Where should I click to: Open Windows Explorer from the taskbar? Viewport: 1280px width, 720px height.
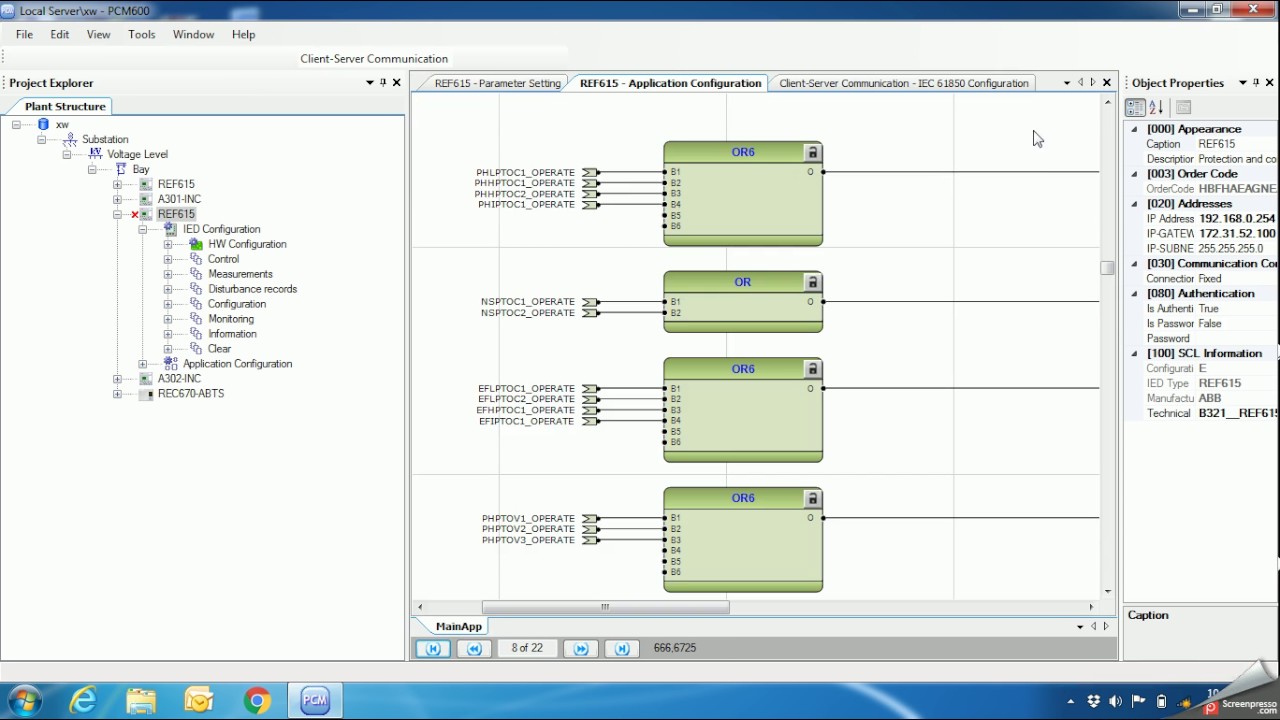coord(140,701)
